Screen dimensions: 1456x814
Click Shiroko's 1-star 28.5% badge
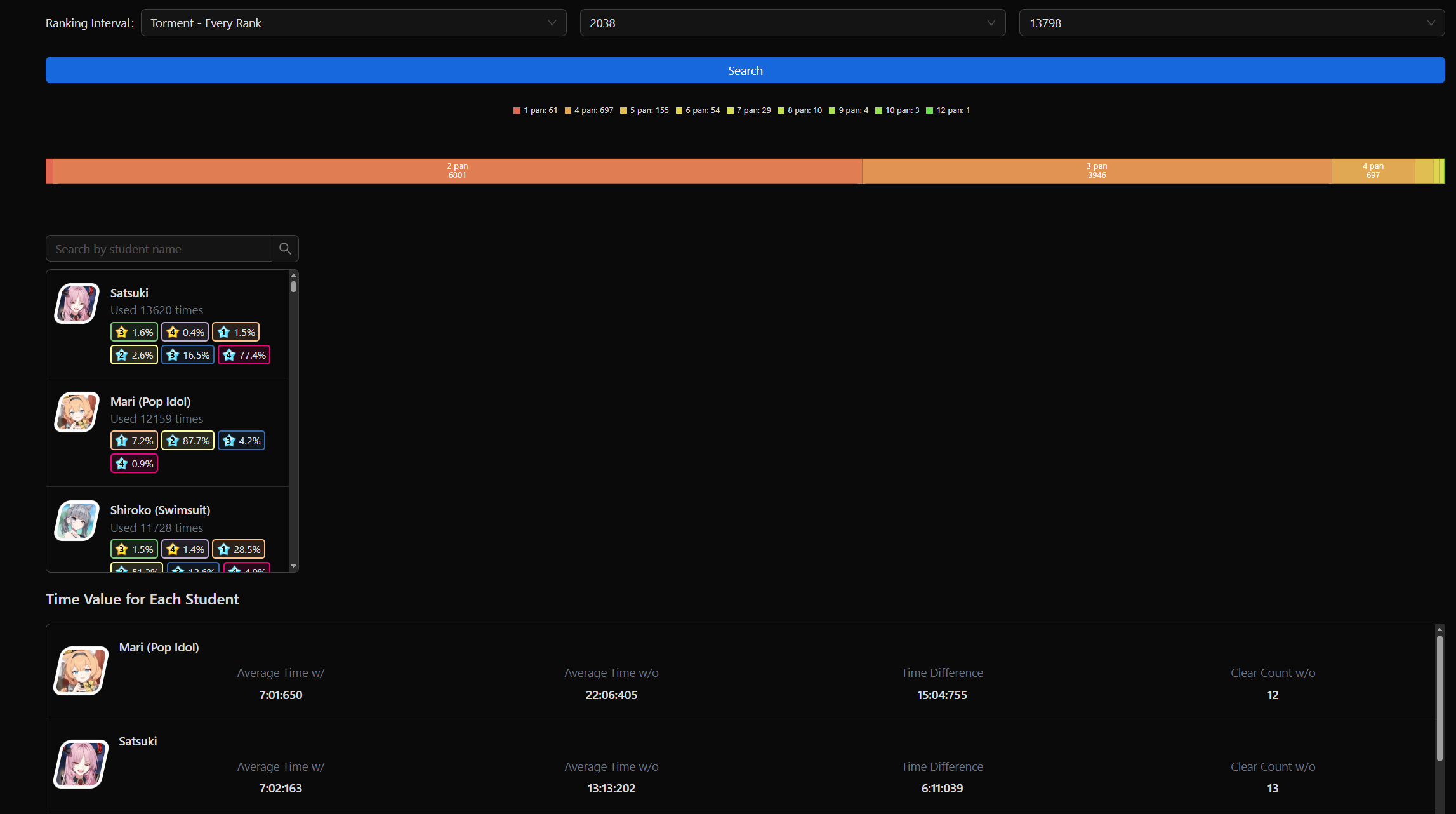239,549
